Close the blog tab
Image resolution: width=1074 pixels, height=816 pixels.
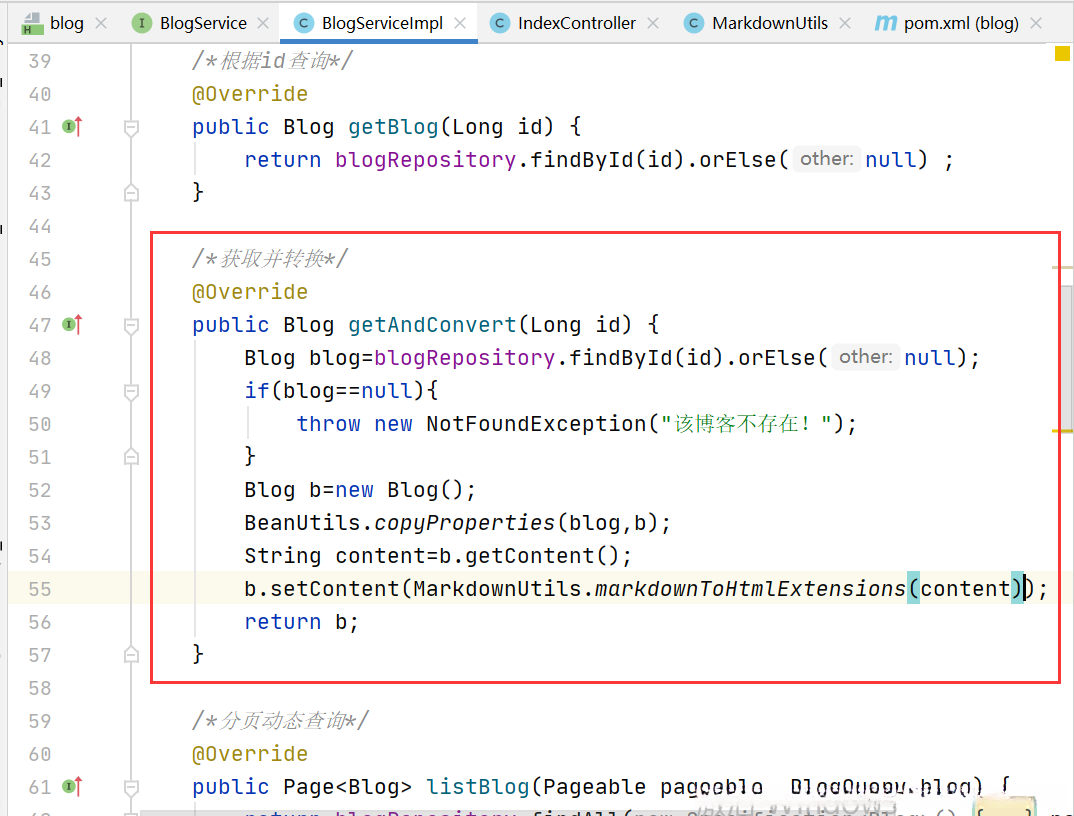(101, 23)
